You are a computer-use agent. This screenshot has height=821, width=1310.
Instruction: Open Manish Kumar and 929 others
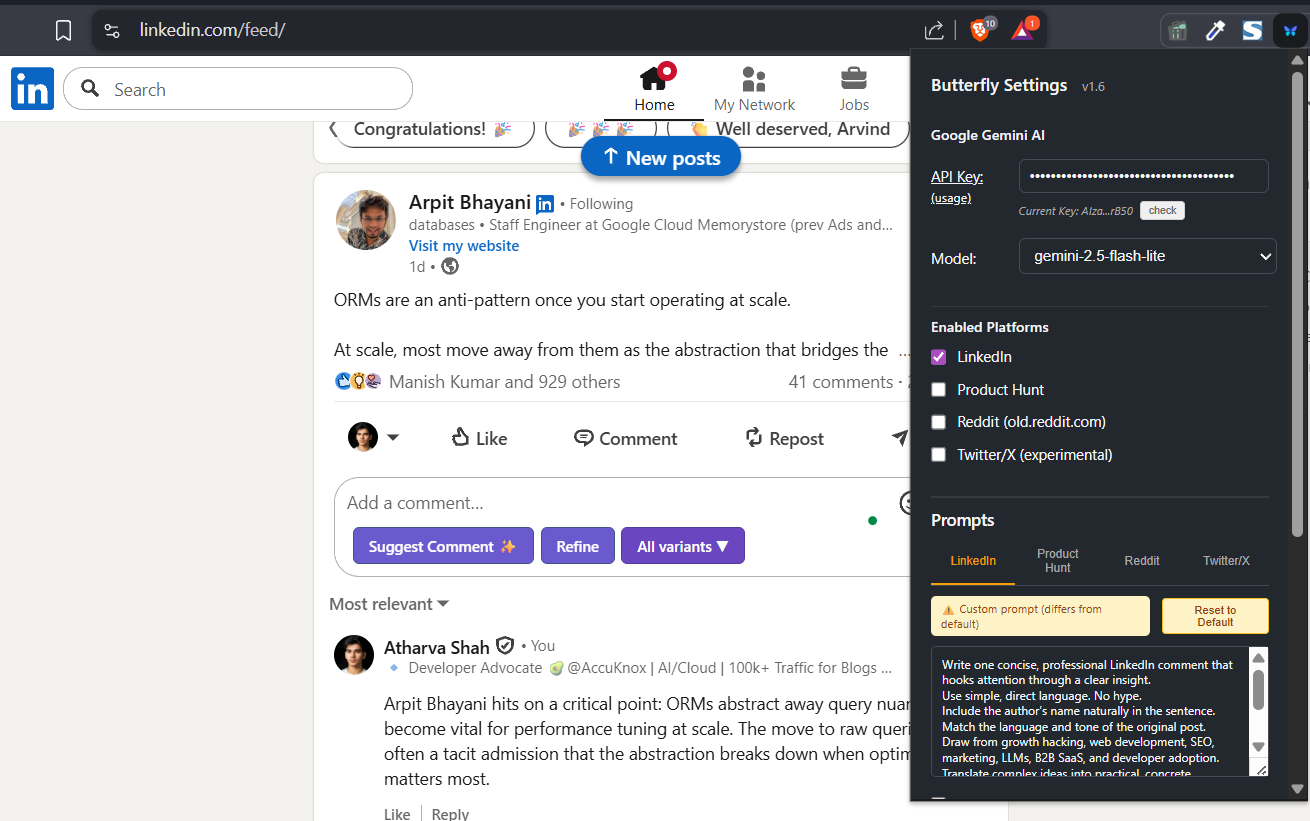(x=504, y=382)
